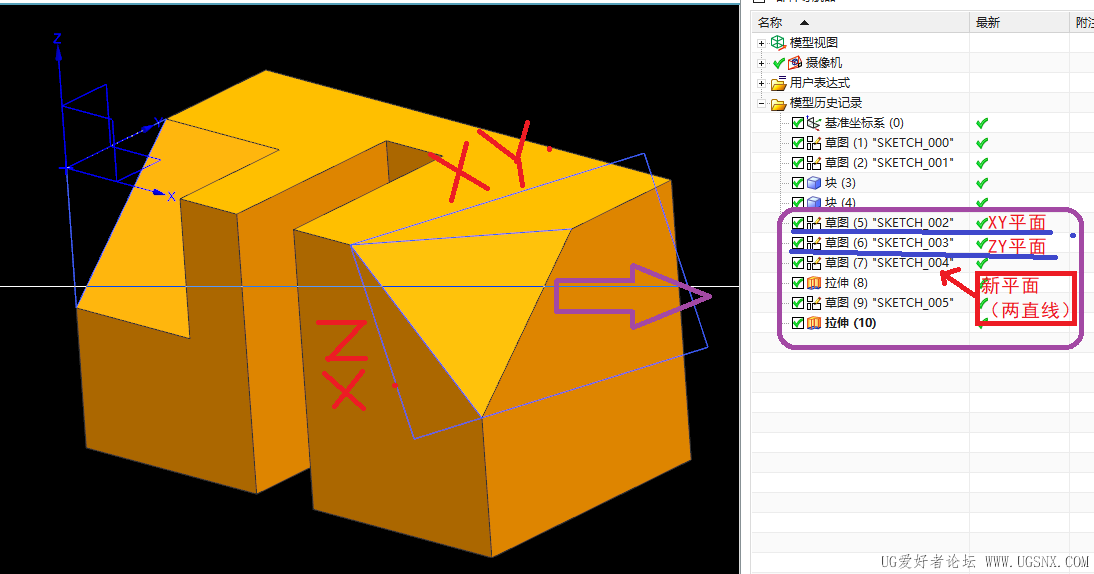
Task: Click the 最新 status check for SKETCH_001
Action: [982, 163]
